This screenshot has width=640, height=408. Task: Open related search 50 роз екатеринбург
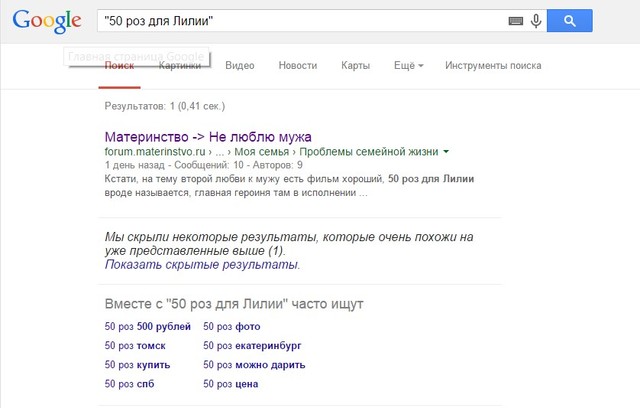click(252, 346)
